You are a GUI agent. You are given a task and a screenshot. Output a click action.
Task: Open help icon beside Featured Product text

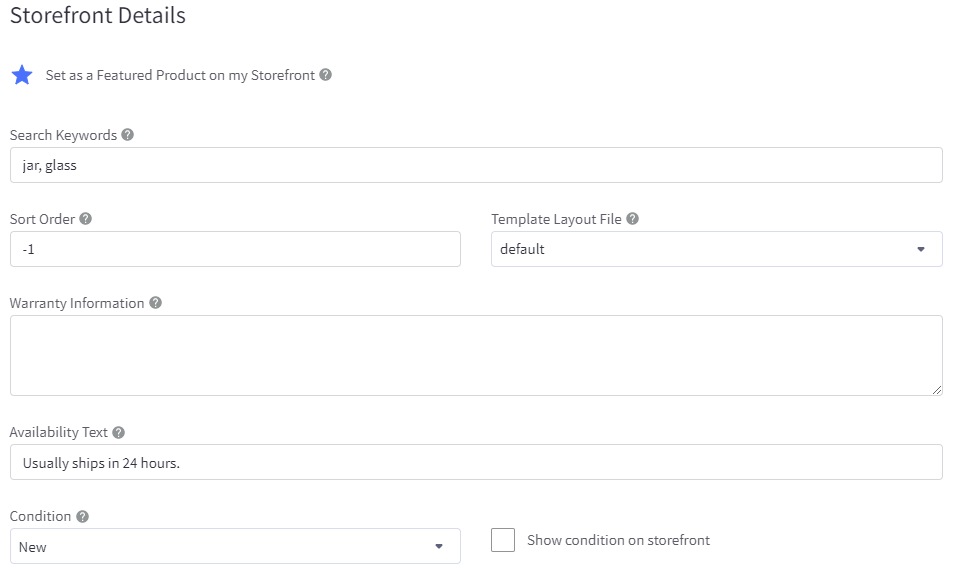click(326, 75)
